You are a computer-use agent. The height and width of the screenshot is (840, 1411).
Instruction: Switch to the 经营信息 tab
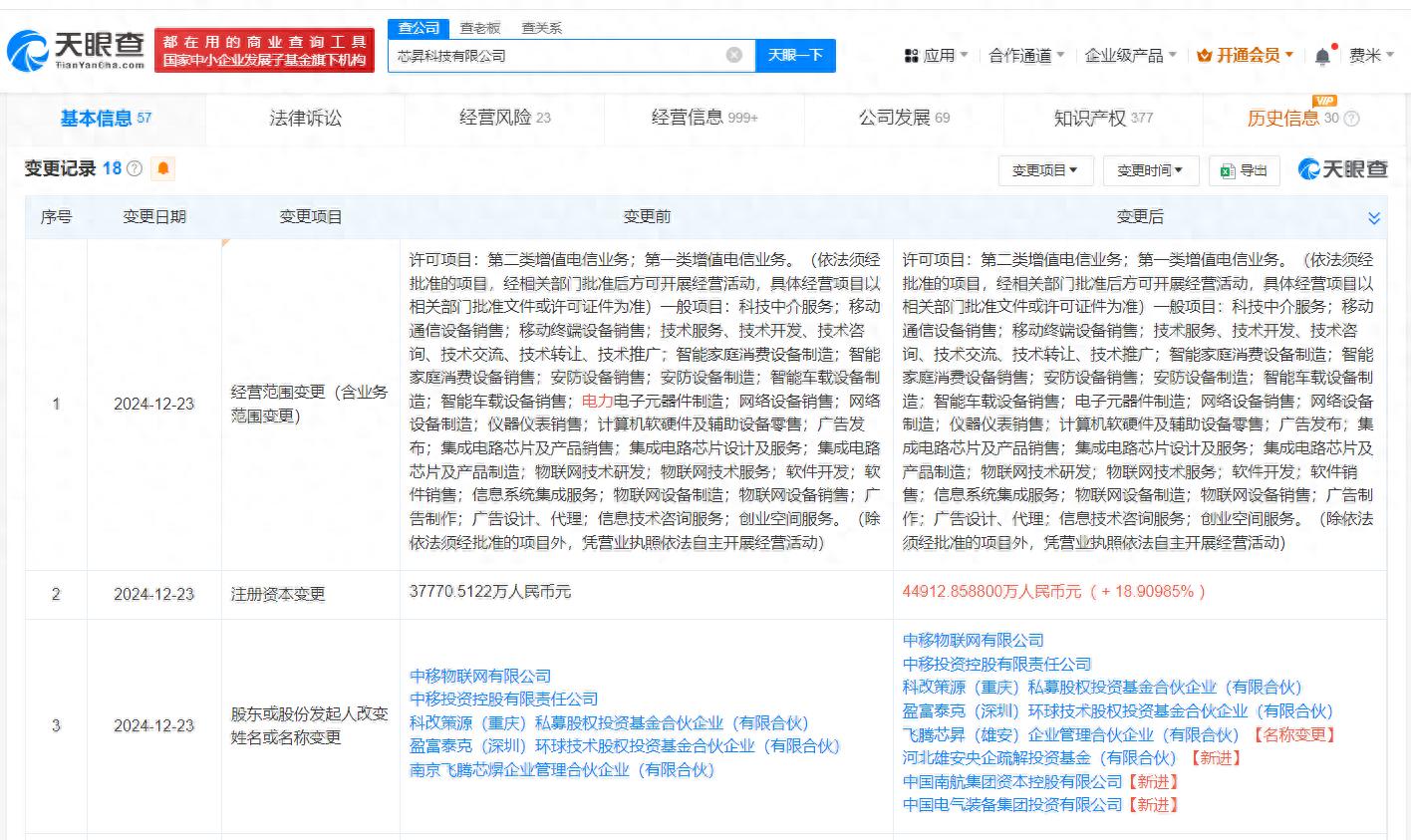[705, 118]
